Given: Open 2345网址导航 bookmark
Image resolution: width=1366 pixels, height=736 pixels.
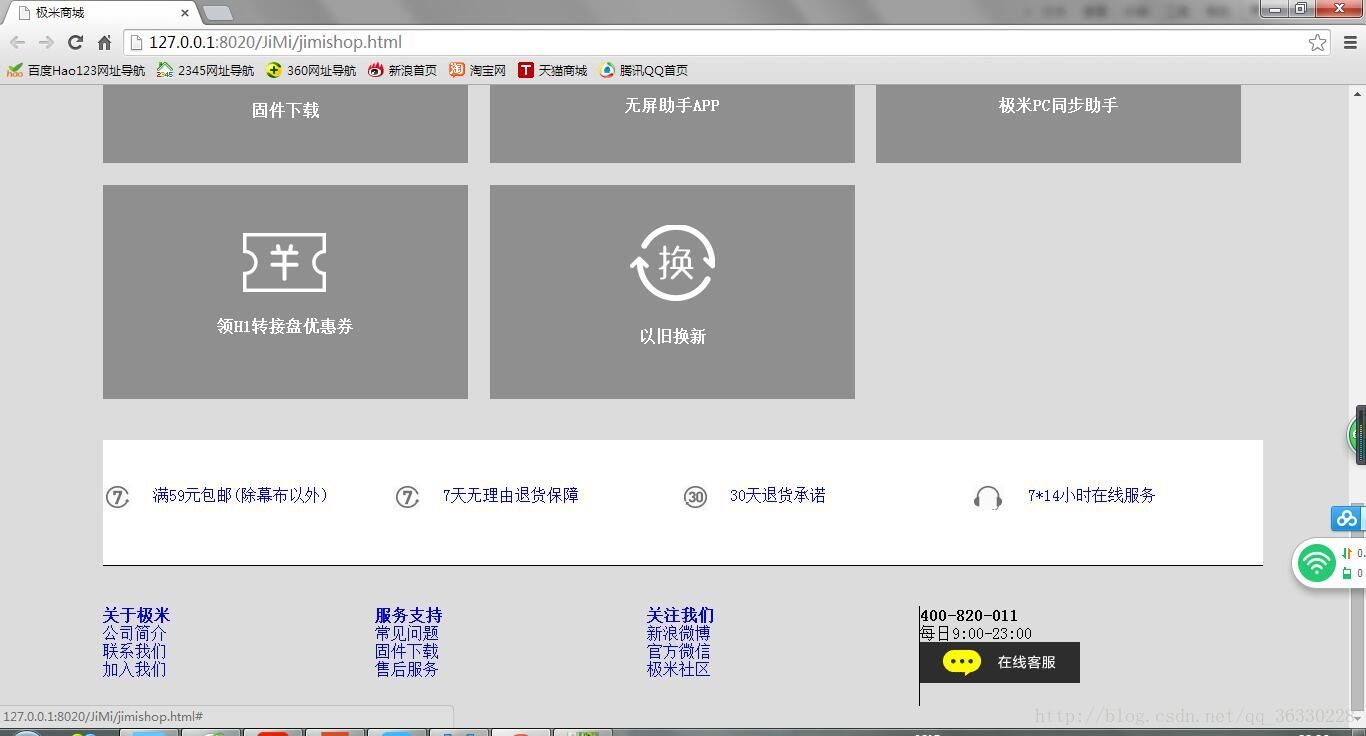Looking at the screenshot, I should tap(206, 70).
